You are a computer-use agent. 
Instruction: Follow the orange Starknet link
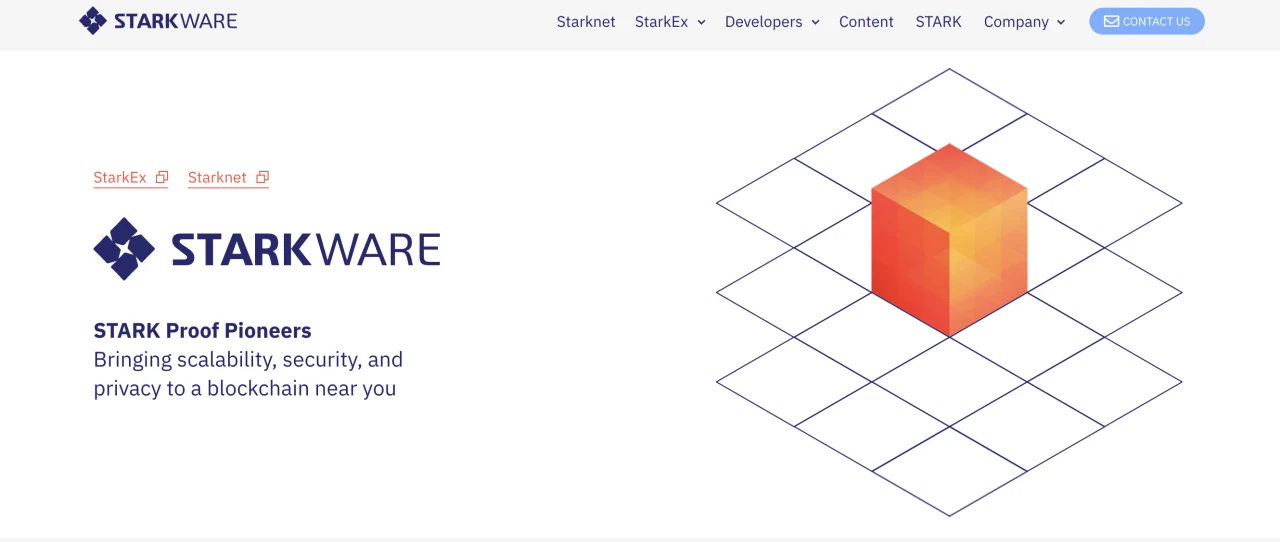[217, 177]
